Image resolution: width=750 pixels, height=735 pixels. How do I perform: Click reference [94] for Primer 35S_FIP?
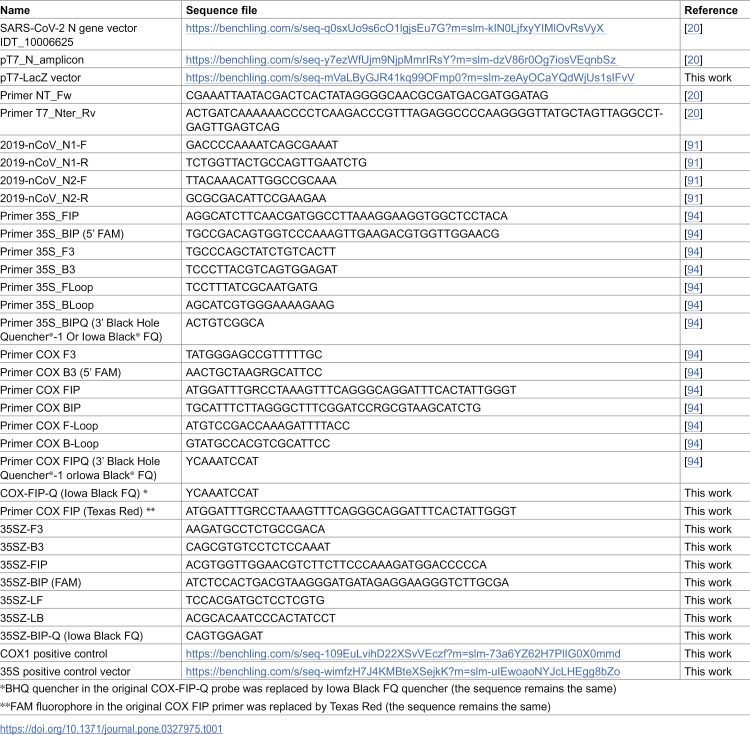693,216
